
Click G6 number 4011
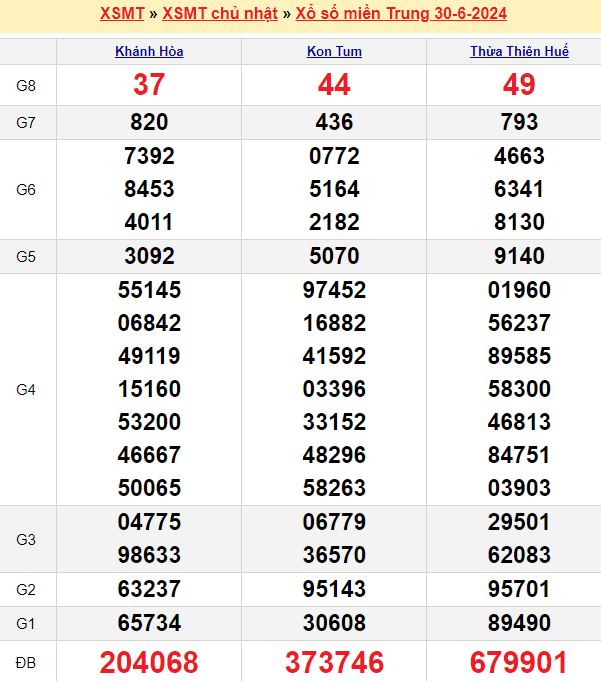[x=149, y=222]
